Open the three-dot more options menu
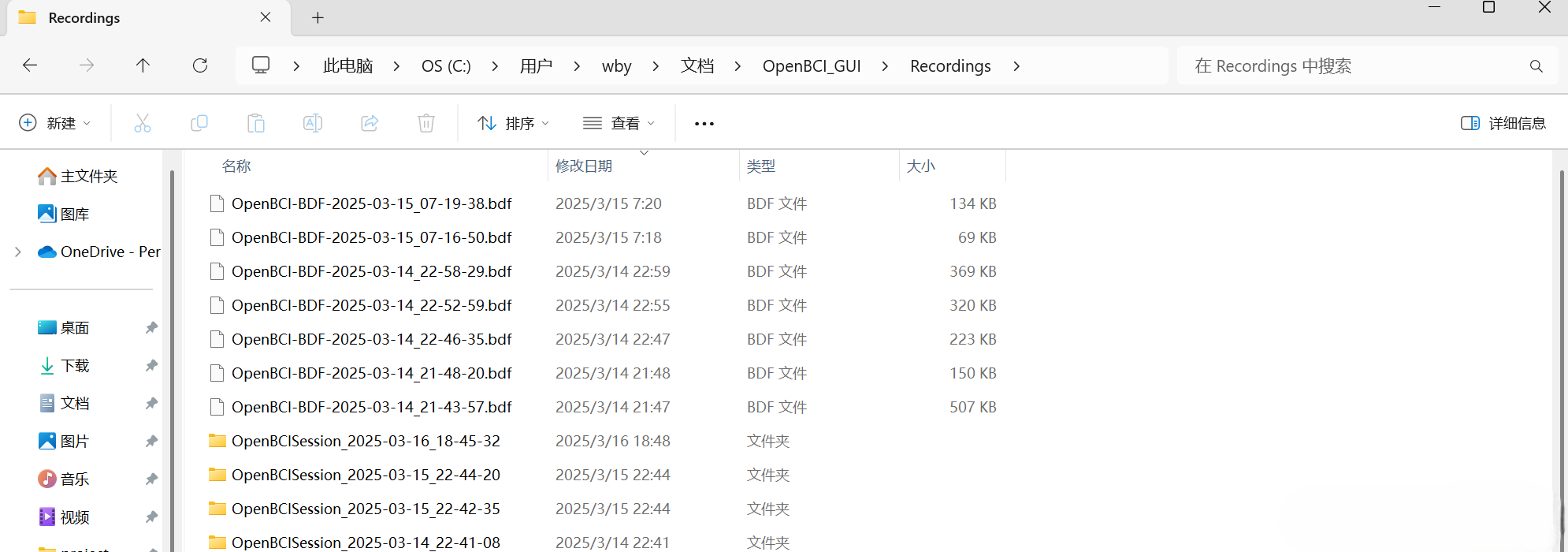Viewport: 1568px width, 552px height. coord(704,124)
